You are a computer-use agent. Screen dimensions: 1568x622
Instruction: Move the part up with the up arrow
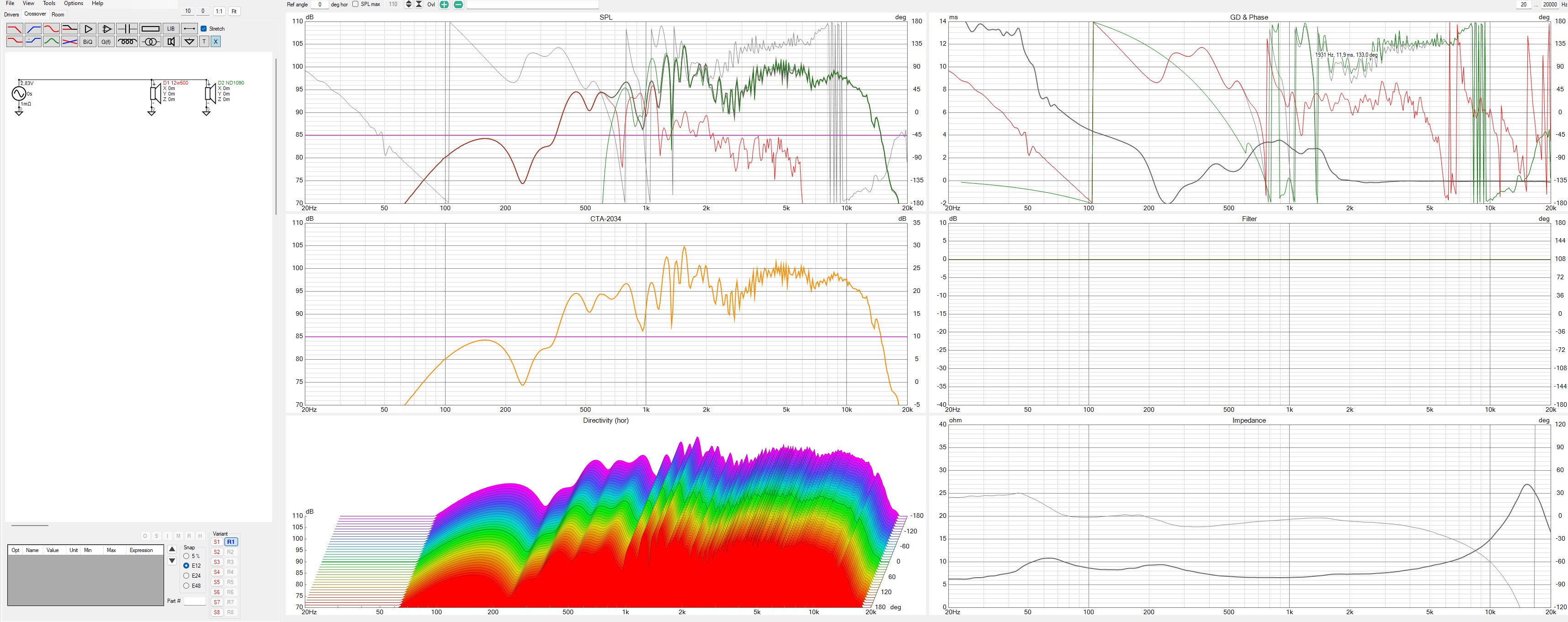172,549
